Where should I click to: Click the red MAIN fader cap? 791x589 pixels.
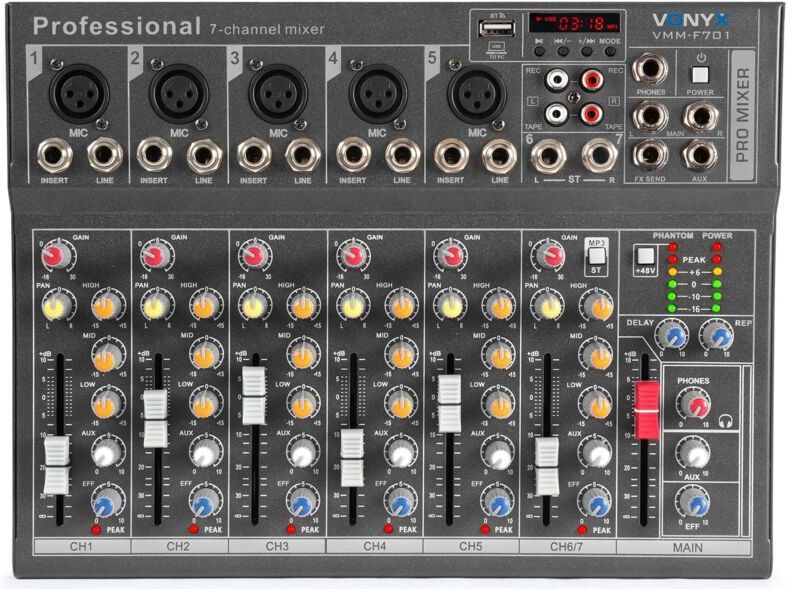(647, 411)
